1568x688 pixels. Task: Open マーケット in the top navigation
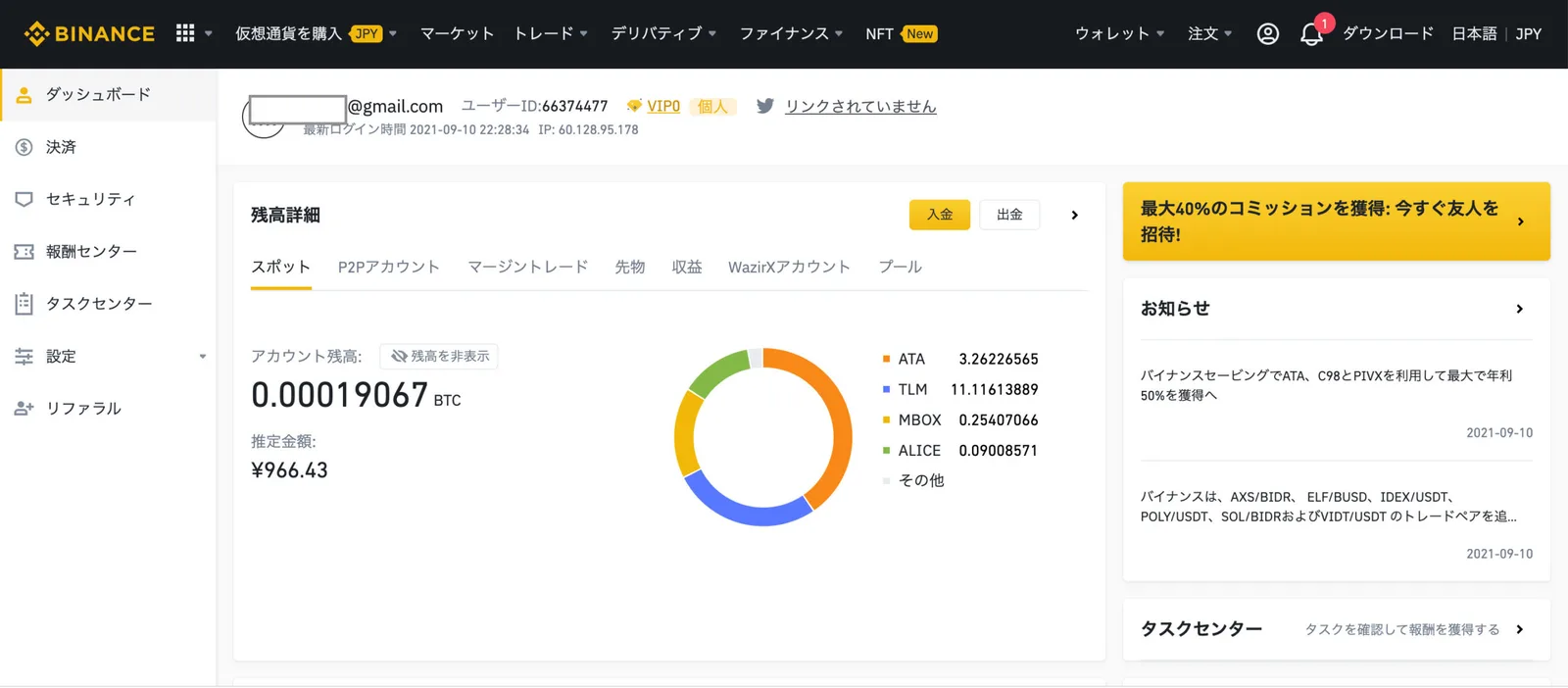click(x=457, y=33)
